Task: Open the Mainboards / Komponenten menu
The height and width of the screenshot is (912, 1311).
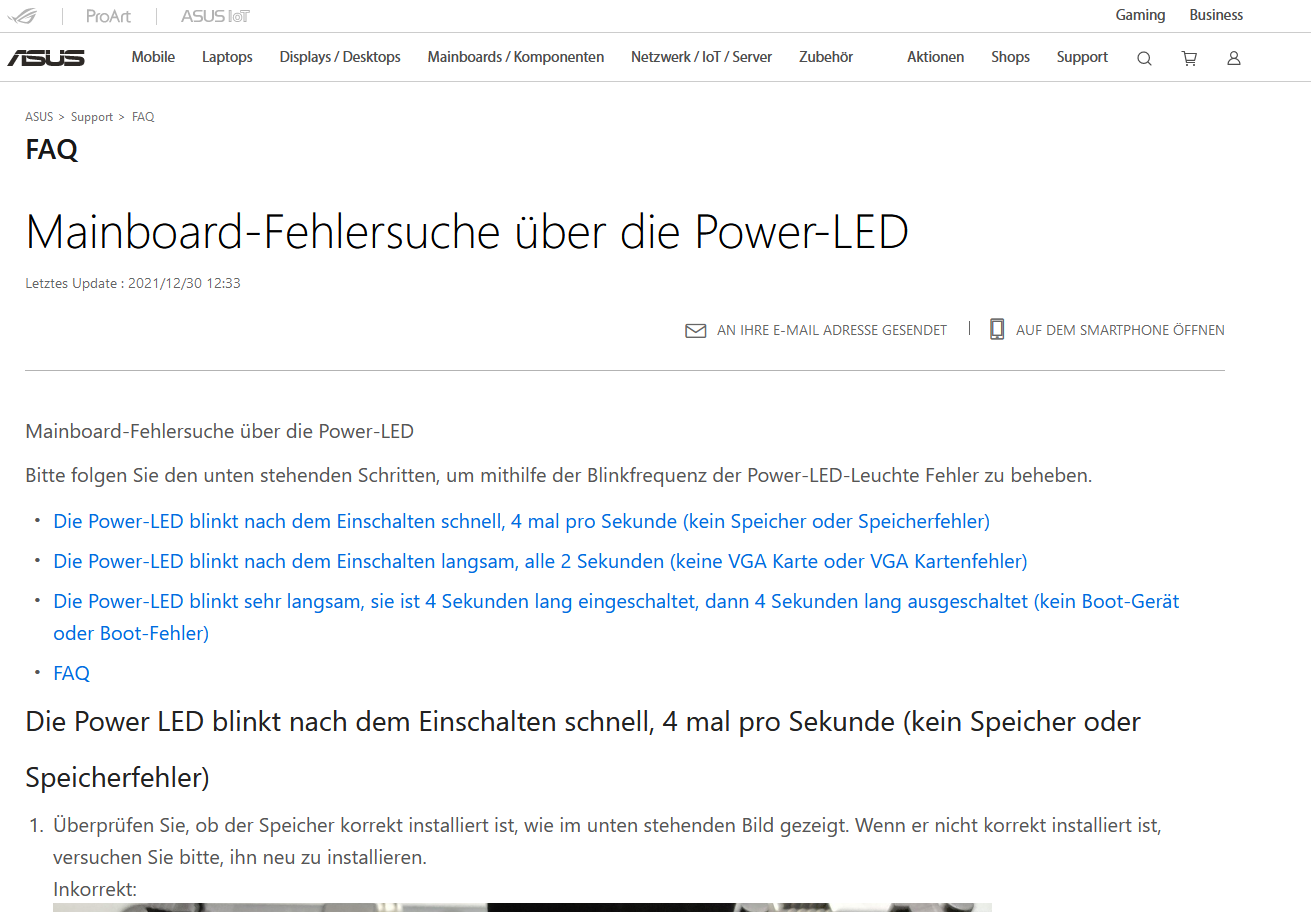Action: click(x=516, y=57)
